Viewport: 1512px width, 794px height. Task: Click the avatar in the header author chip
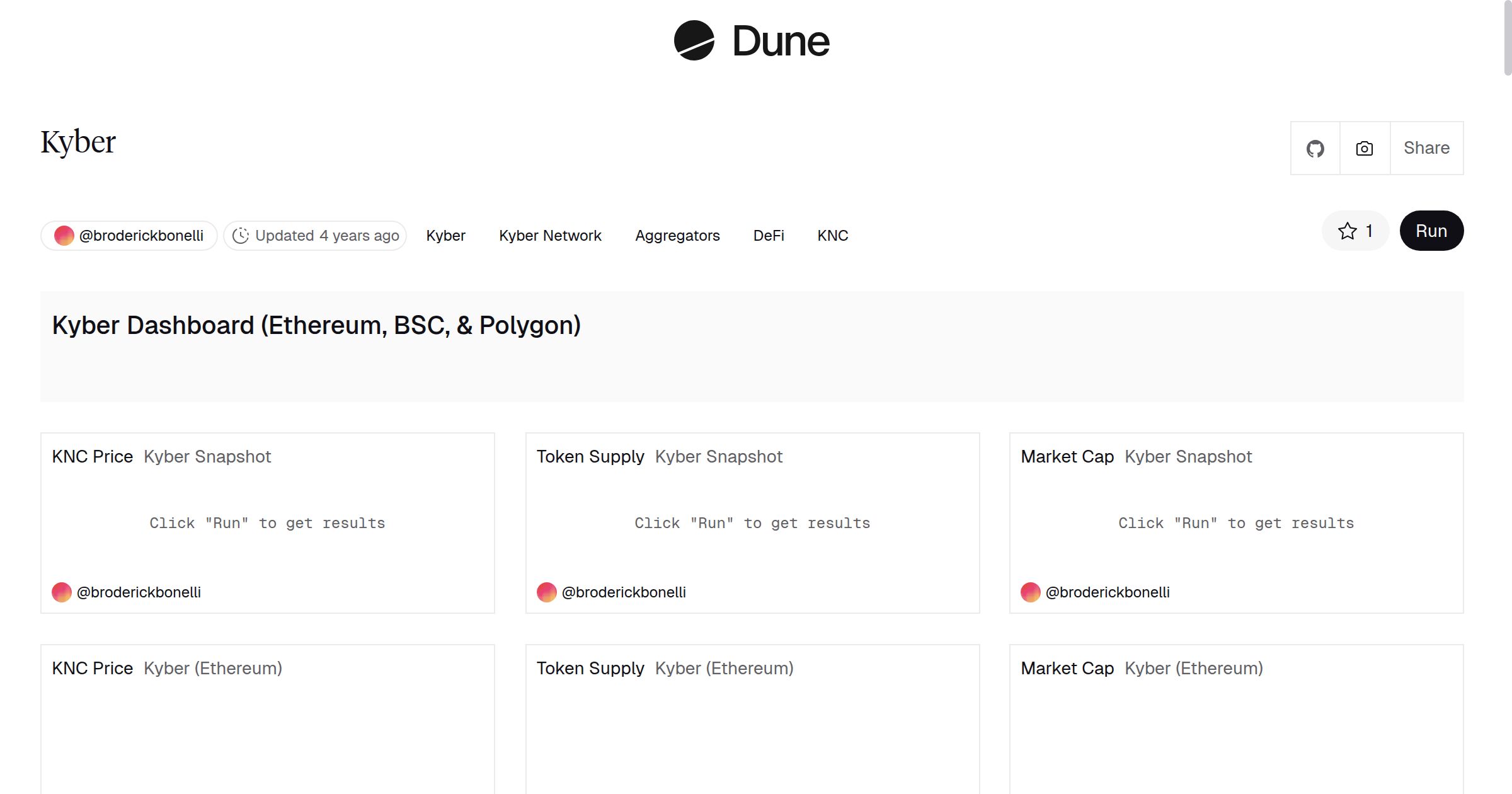coord(64,236)
